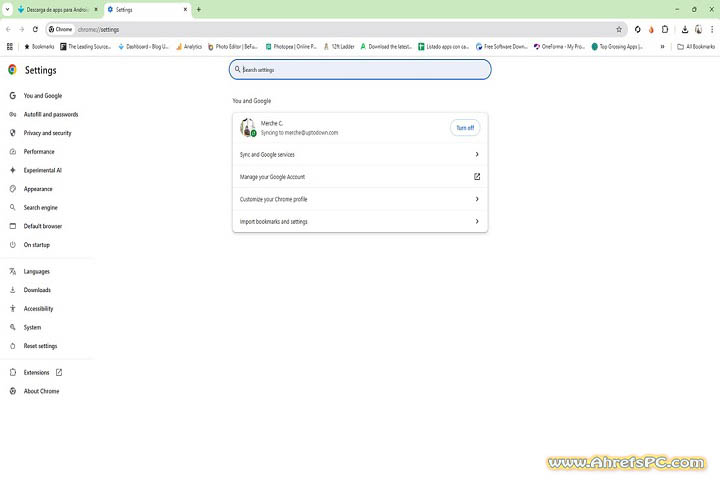Click the Turn off sync button

[x=465, y=128]
